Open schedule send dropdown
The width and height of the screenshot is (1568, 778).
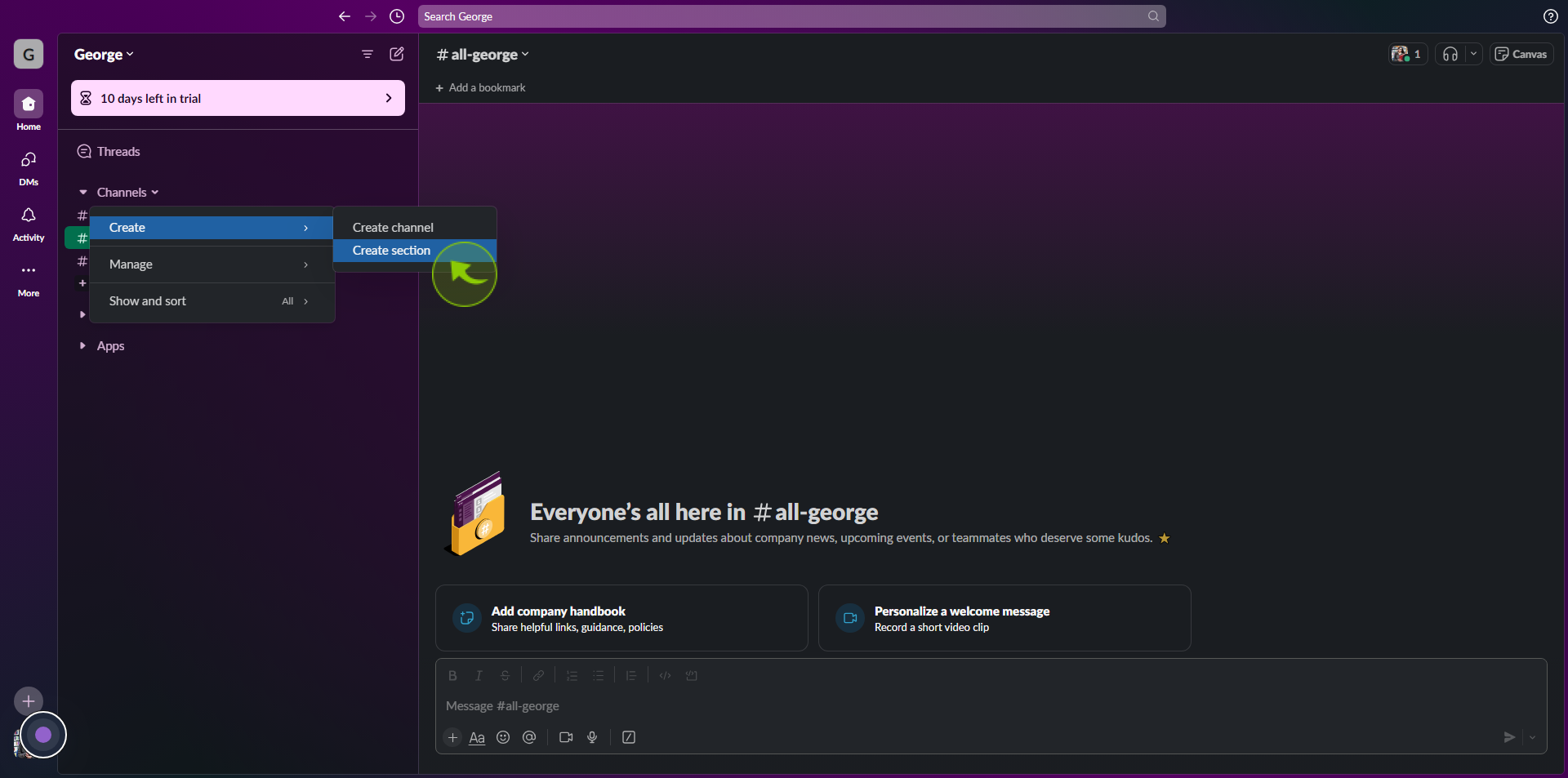(1533, 737)
